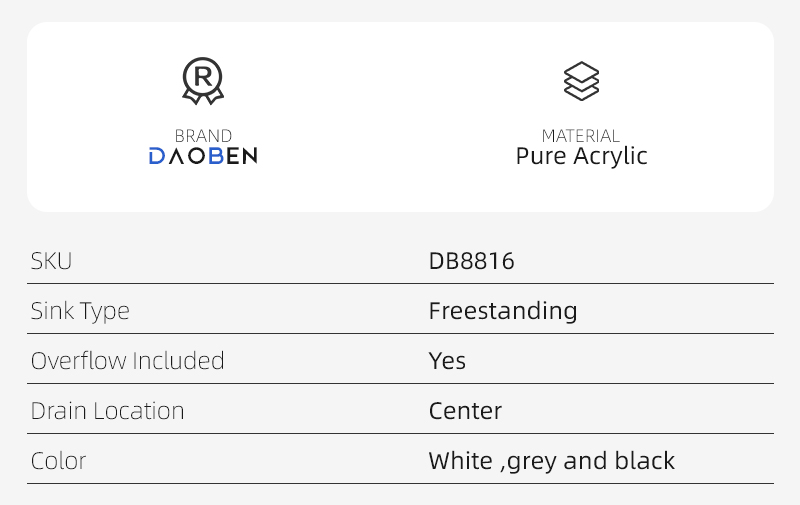Image resolution: width=800 pixels, height=505 pixels.
Task: Click the Color row label
Action: [58, 461]
